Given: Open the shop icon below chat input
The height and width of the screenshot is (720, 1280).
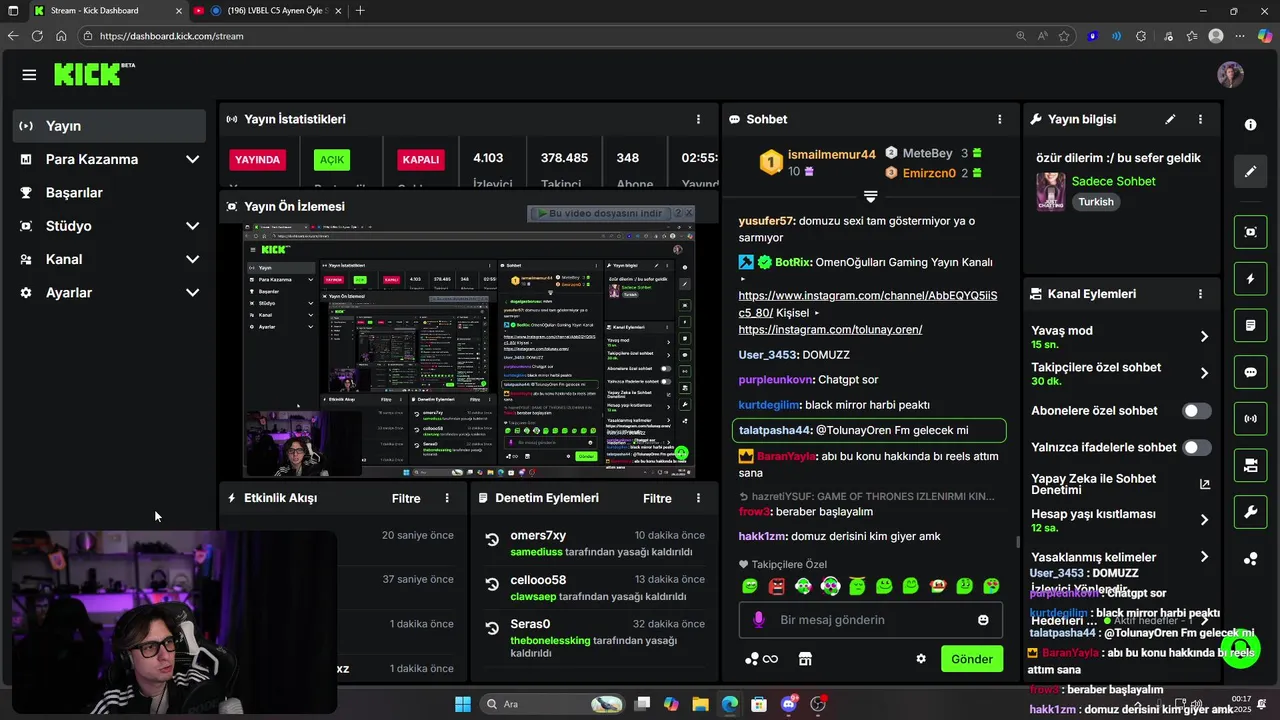Looking at the screenshot, I should [805, 659].
